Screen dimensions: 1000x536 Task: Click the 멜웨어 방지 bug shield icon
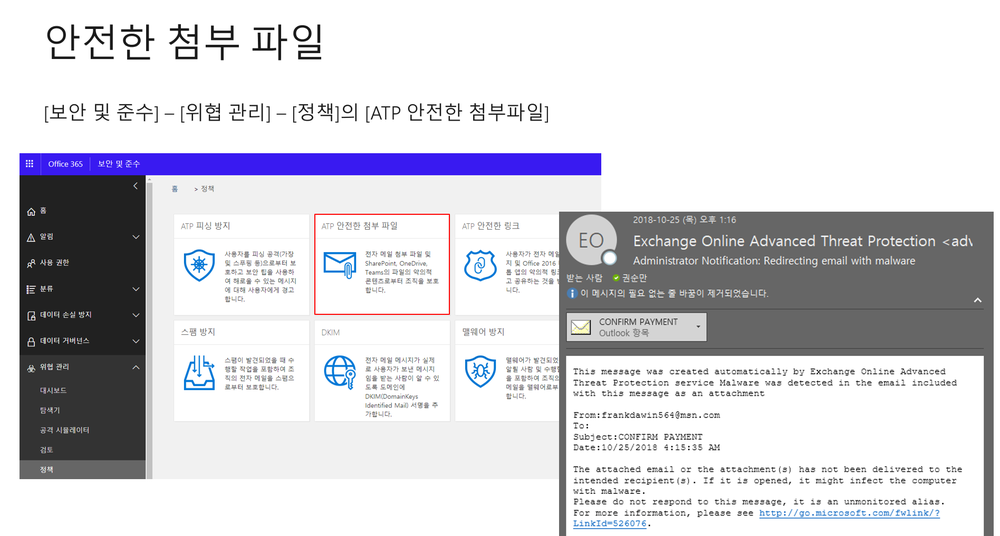coord(481,371)
